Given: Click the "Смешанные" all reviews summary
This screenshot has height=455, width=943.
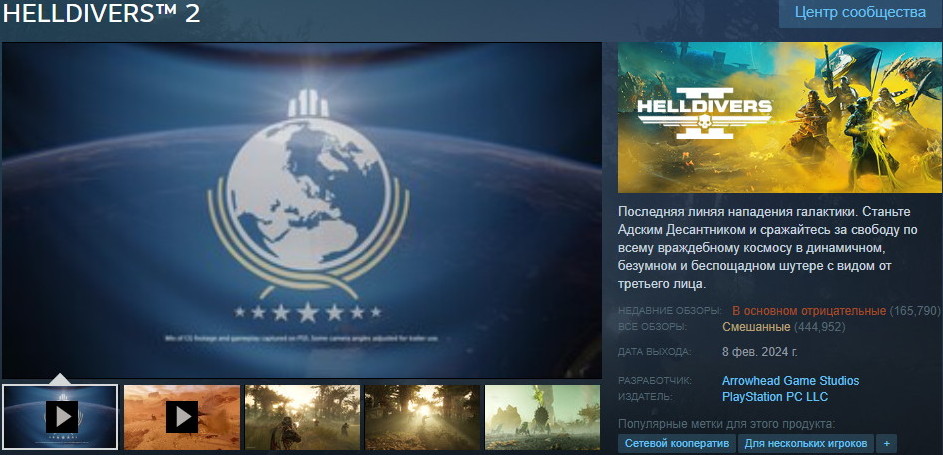Looking at the screenshot, I should [756, 327].
